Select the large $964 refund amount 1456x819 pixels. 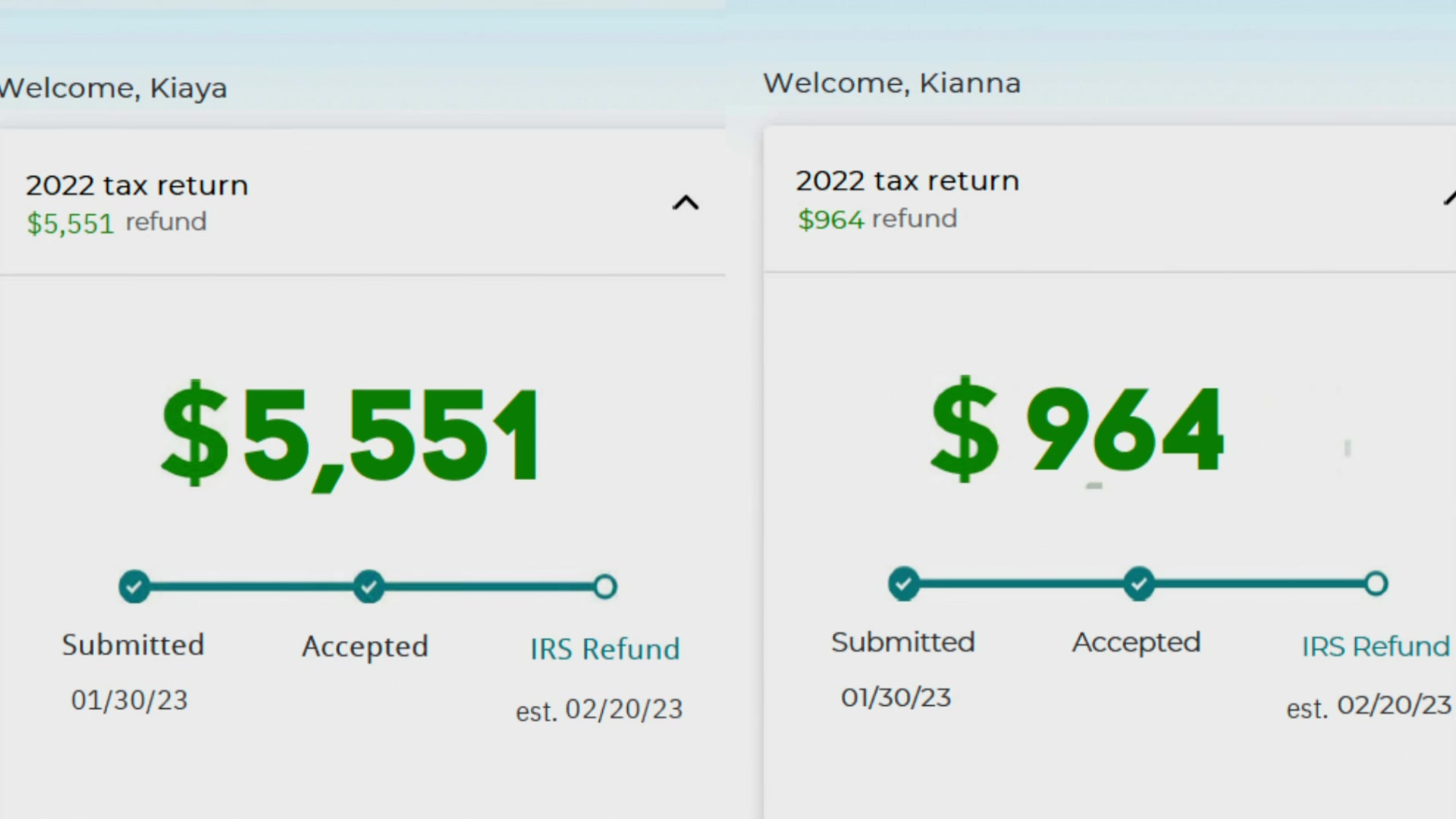(1077, 430)
